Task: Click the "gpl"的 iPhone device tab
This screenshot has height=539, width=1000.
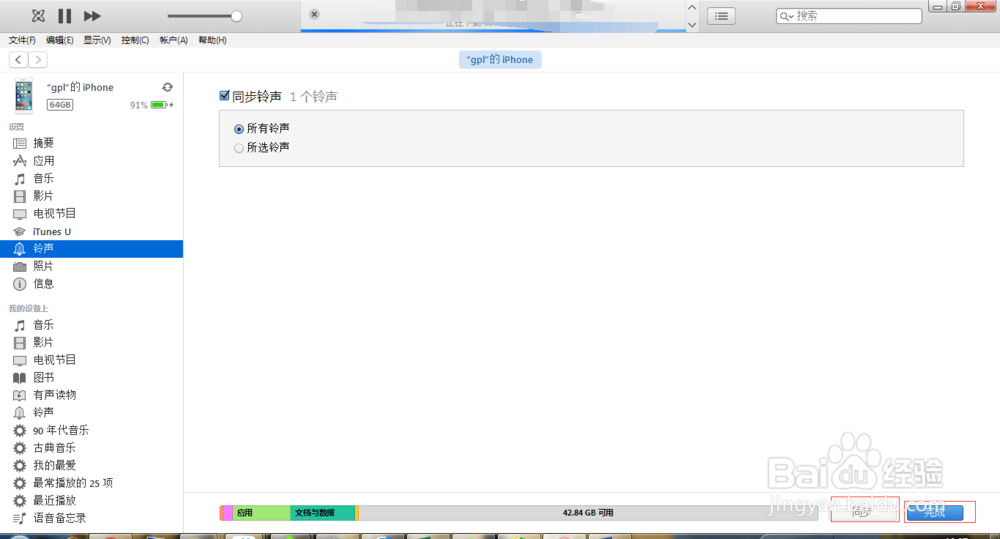Action: click(500, 59)
